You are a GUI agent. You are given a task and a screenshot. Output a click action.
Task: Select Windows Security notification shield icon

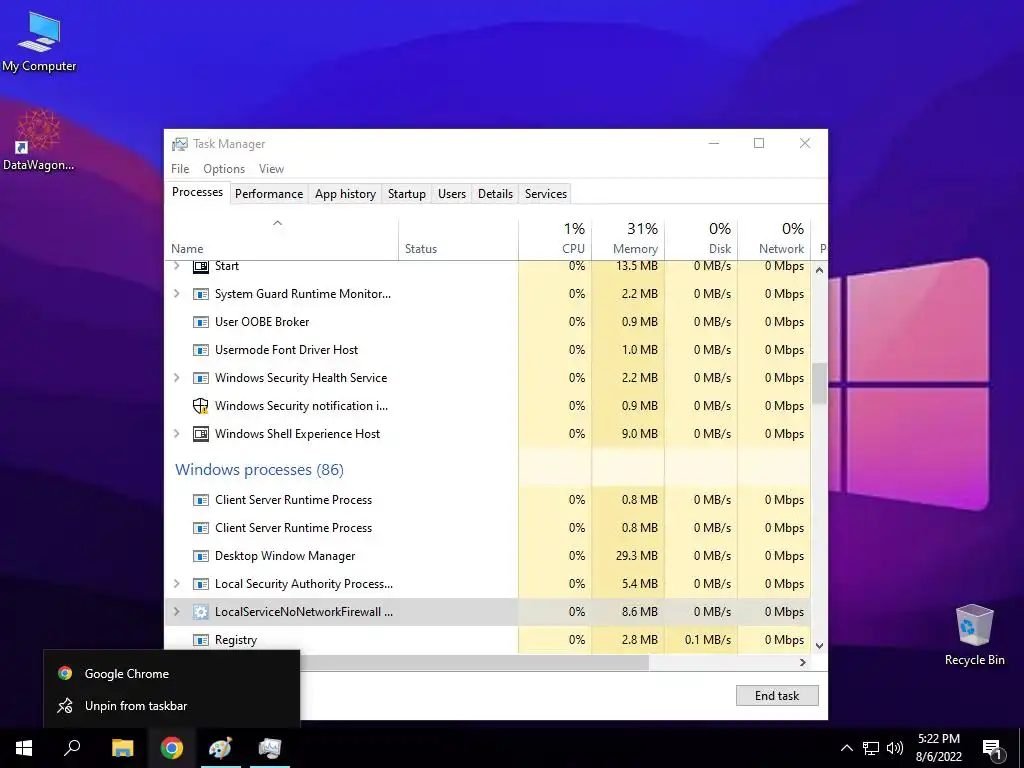[200, 406]
